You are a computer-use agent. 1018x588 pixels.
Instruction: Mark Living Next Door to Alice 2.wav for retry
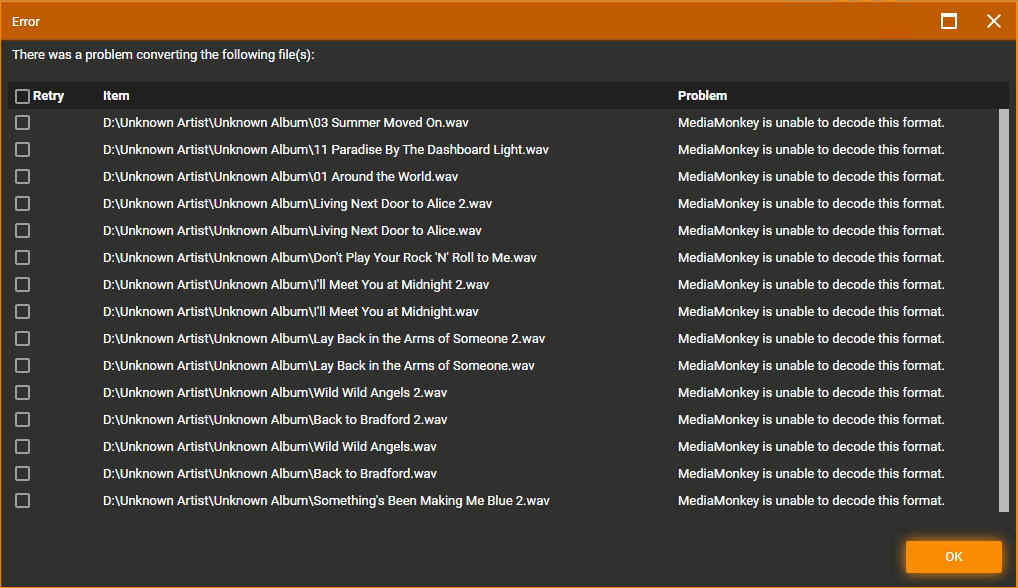tap(22, 204)
